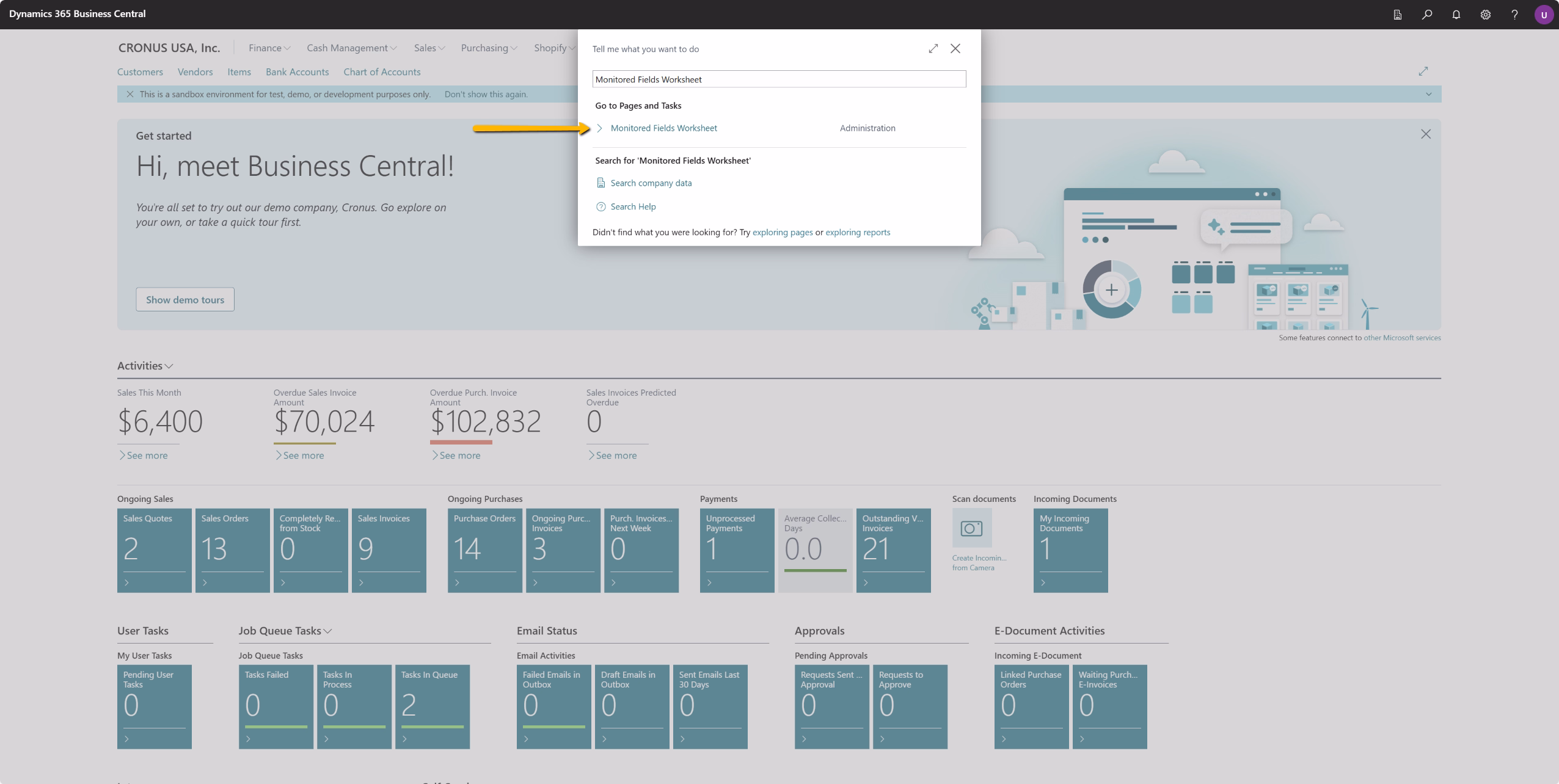Open the document report icon in top bar
1559x784 pixels.
click(x=1397, y=15)
